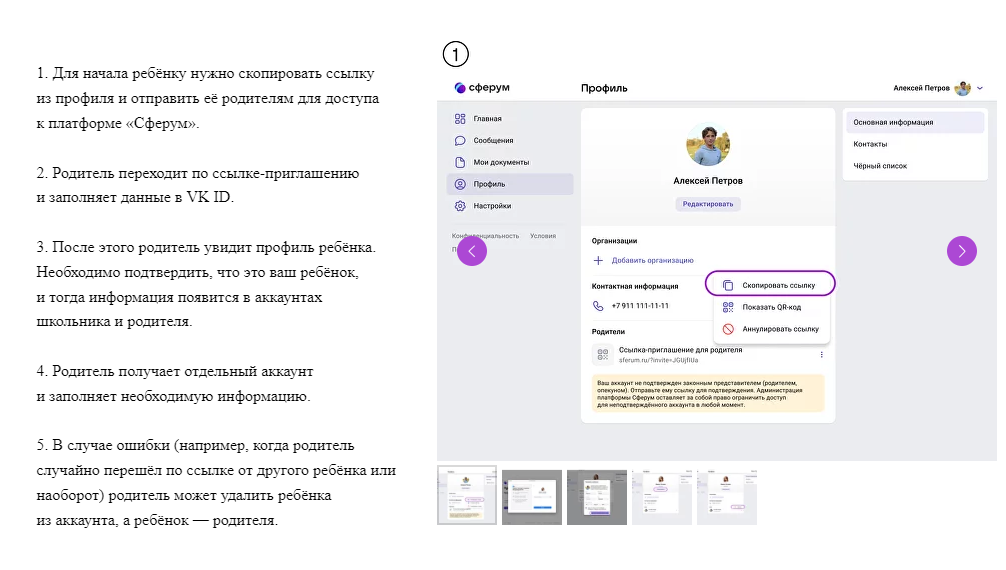Switch to Контакты section
Image resolution: width=1006 pixels, height=570 pixels.
click(x=915, y=144)
